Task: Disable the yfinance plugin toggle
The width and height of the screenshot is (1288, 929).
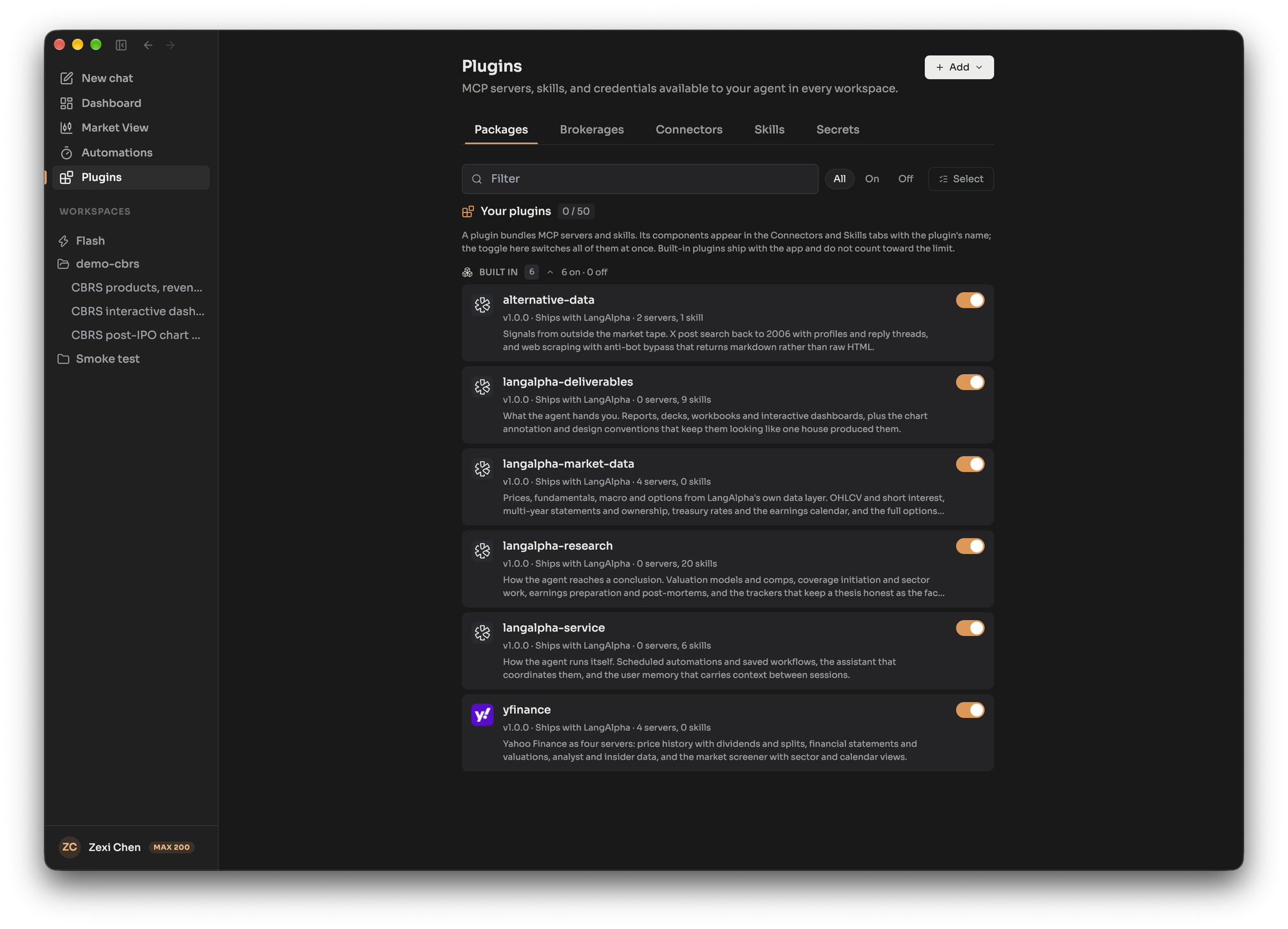Action: (970, 710)
